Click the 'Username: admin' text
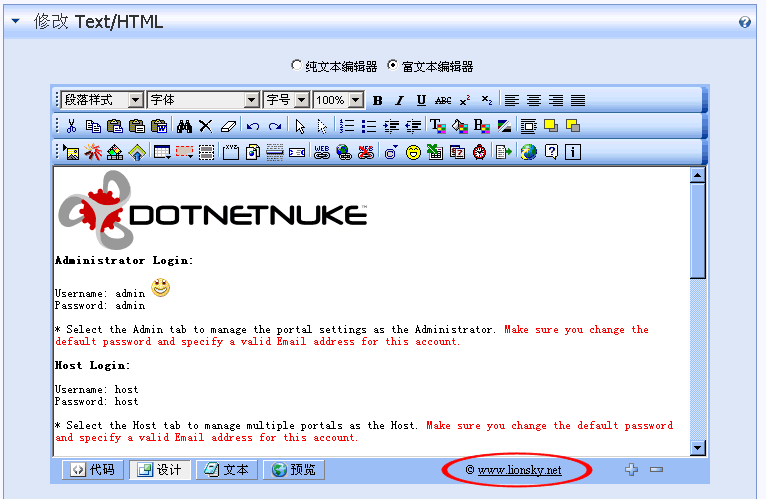Image resolution: width=766 pixels, height=499 pixels. [x=100, y=293]
